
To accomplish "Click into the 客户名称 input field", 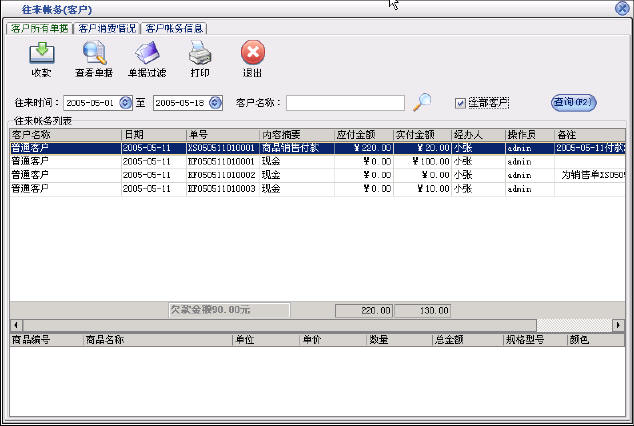I will pos(345,102).
